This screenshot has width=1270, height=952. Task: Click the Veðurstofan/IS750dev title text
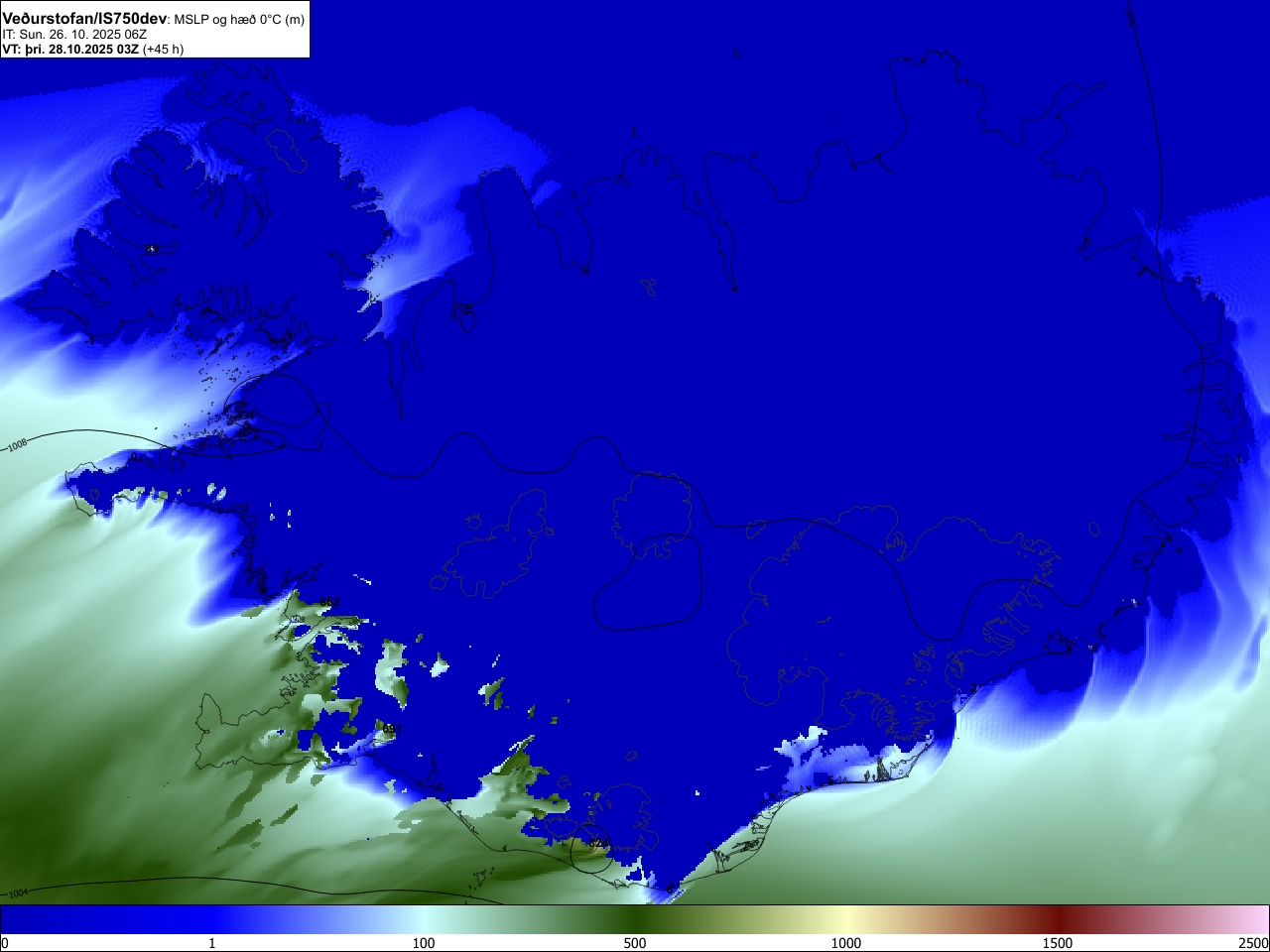(x=84, y=19)
